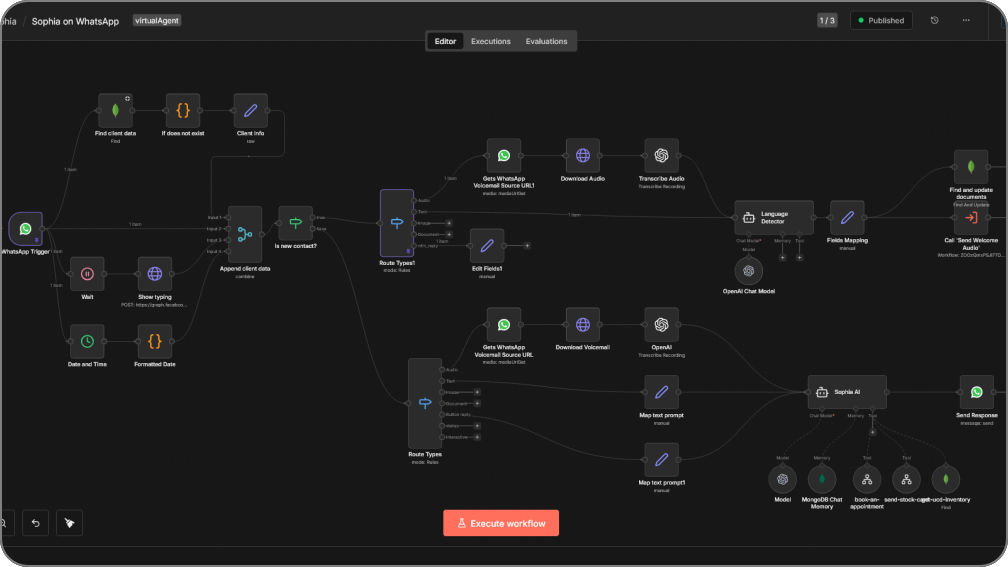
Task: Add node after Edit Fields1 plus connector
Action: 527,245
